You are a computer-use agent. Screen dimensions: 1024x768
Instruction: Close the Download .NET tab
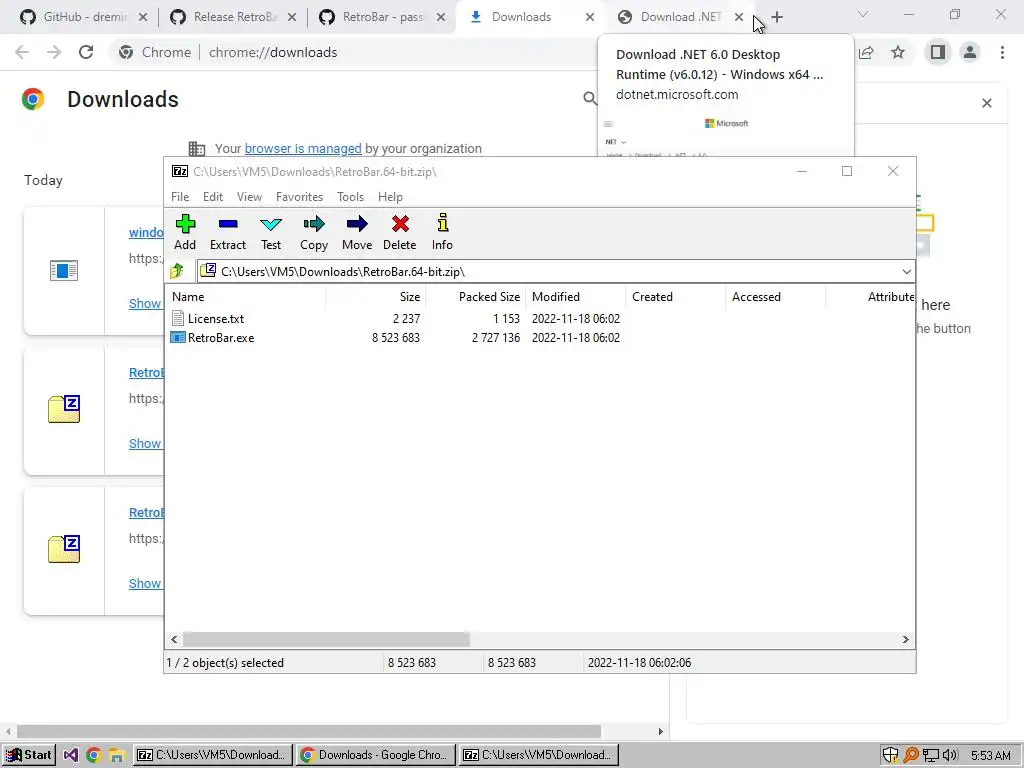tap(739, 18)
